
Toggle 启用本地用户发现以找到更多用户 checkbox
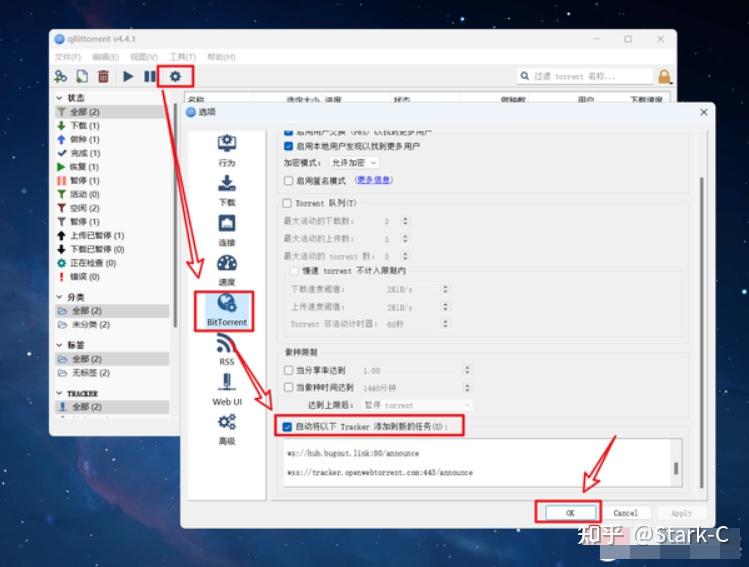[x=288, y=146]
